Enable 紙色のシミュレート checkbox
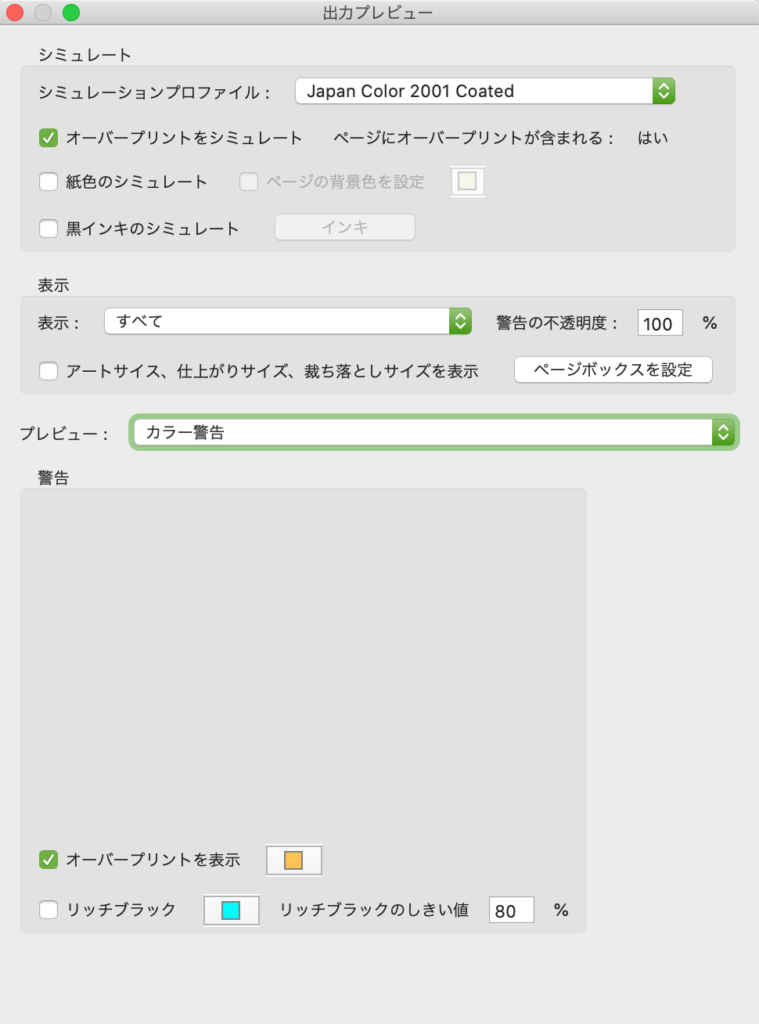The width and height of the screenshot is (759, 1024). pos(48,182)
